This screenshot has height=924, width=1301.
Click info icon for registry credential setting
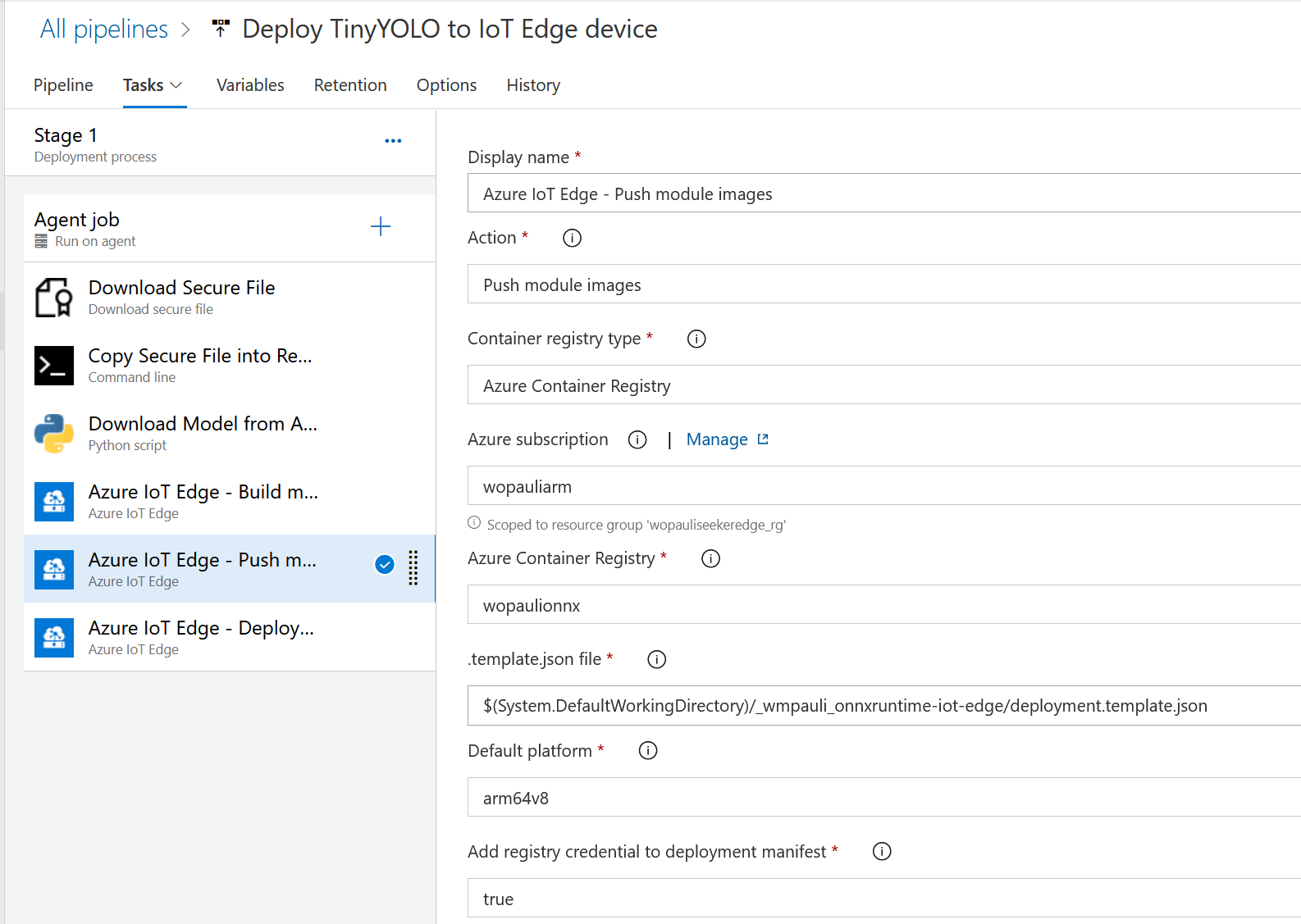882,852
